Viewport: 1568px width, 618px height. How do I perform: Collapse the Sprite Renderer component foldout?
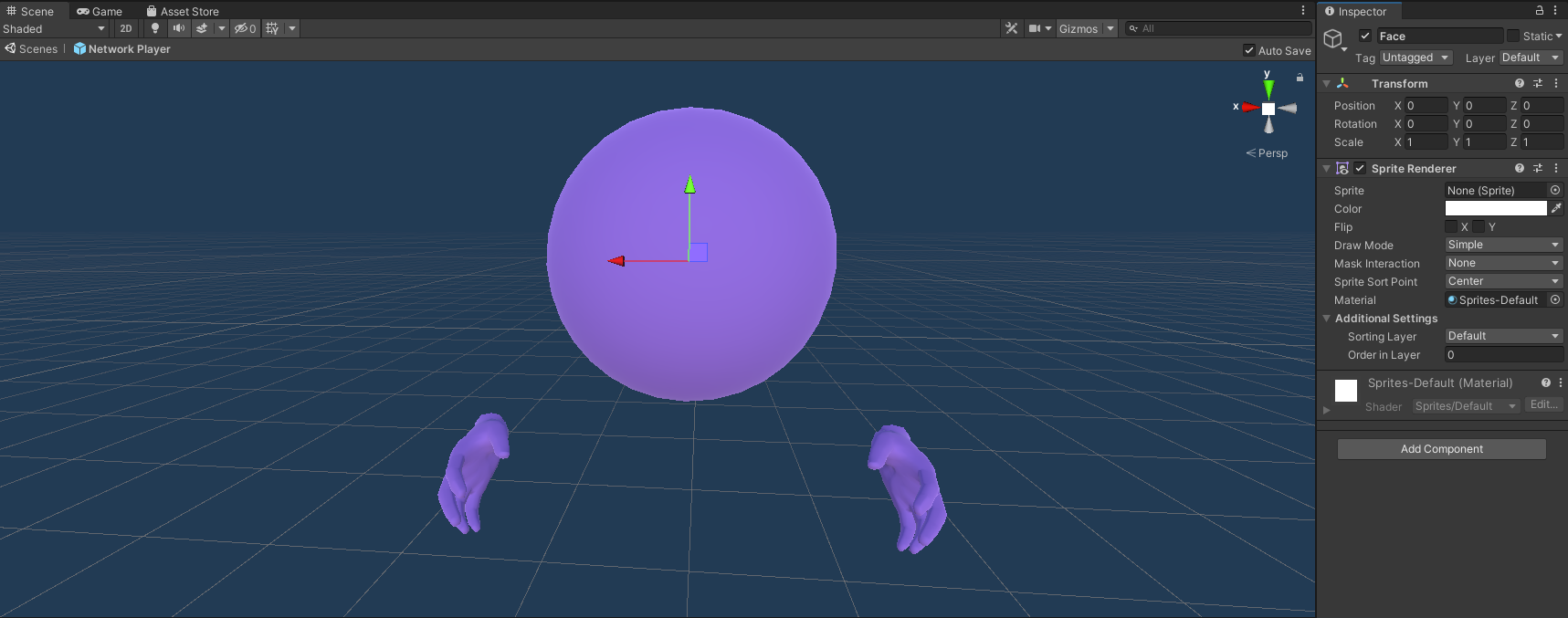click(1326, 168)
